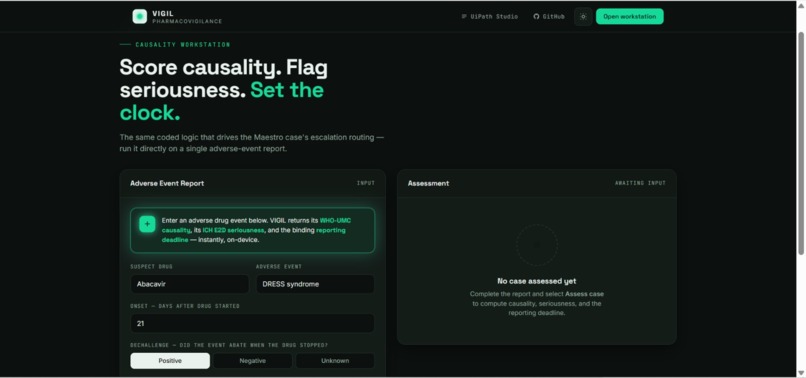The width and height of the screenshot is (806, 378).
Task: Click the Adverse Event Report heading
Action: [167, 183]
